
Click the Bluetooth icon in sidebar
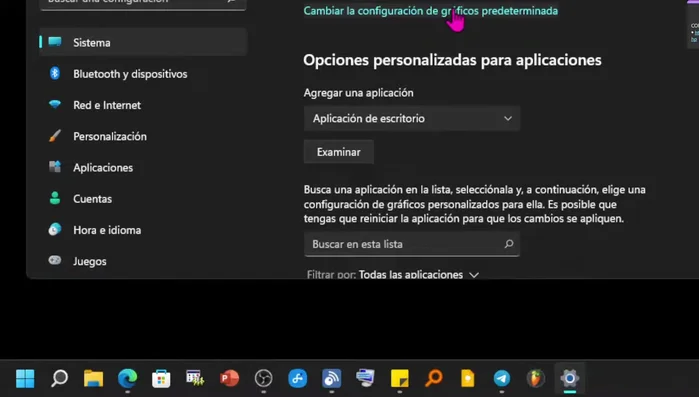[55, 73]
